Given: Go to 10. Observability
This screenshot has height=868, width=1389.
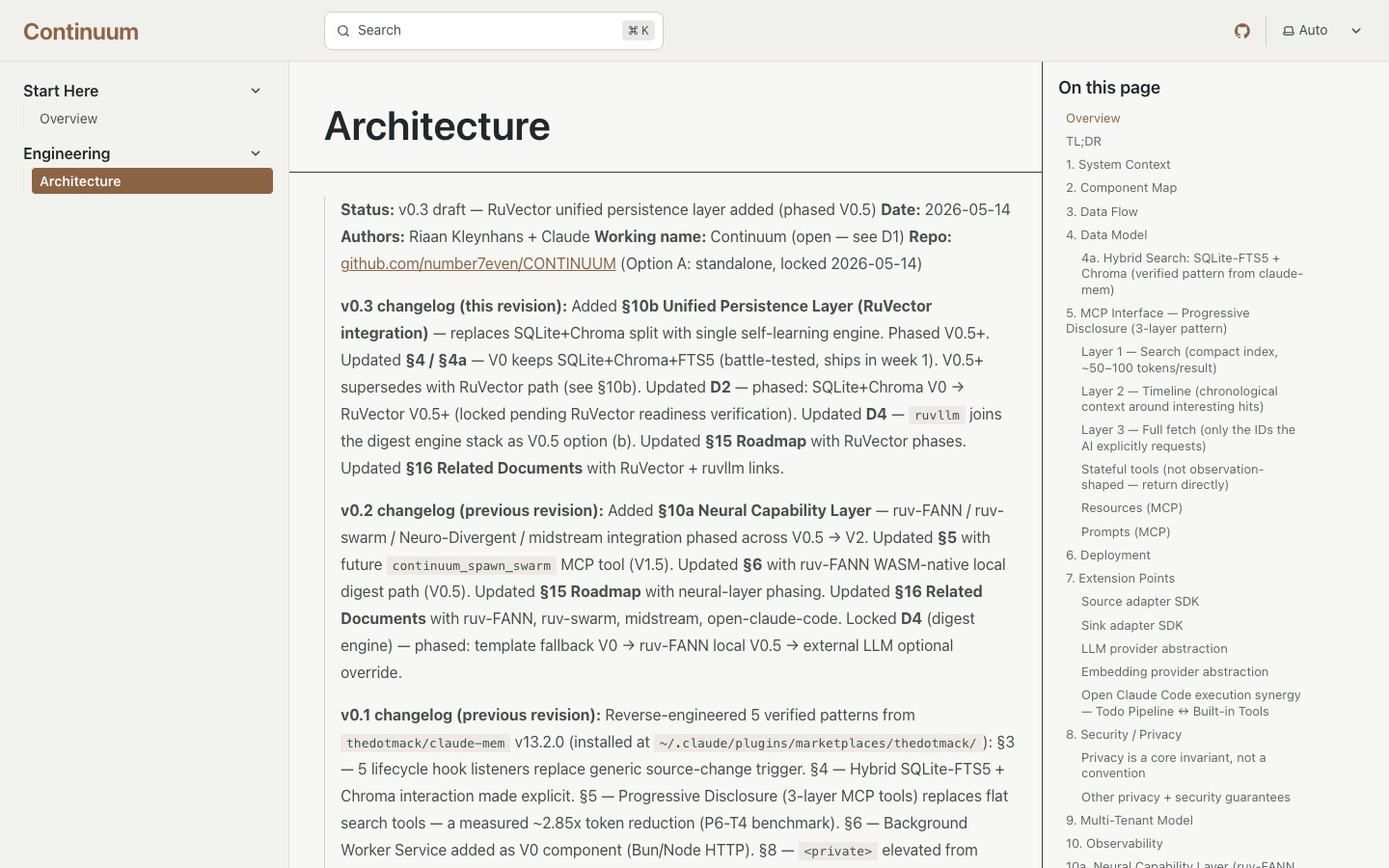Looking at the screenshot, I should (1114, 844).
